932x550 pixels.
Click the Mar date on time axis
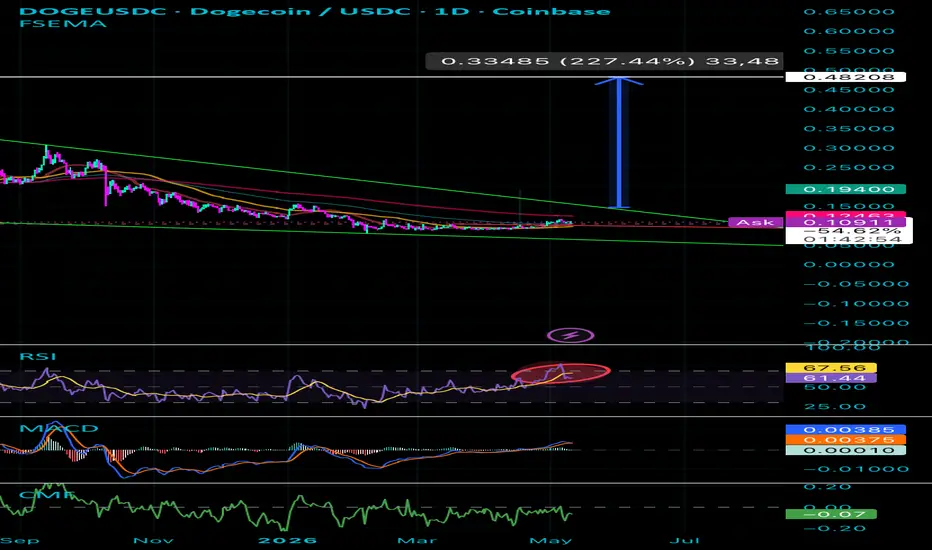[417, 540]
